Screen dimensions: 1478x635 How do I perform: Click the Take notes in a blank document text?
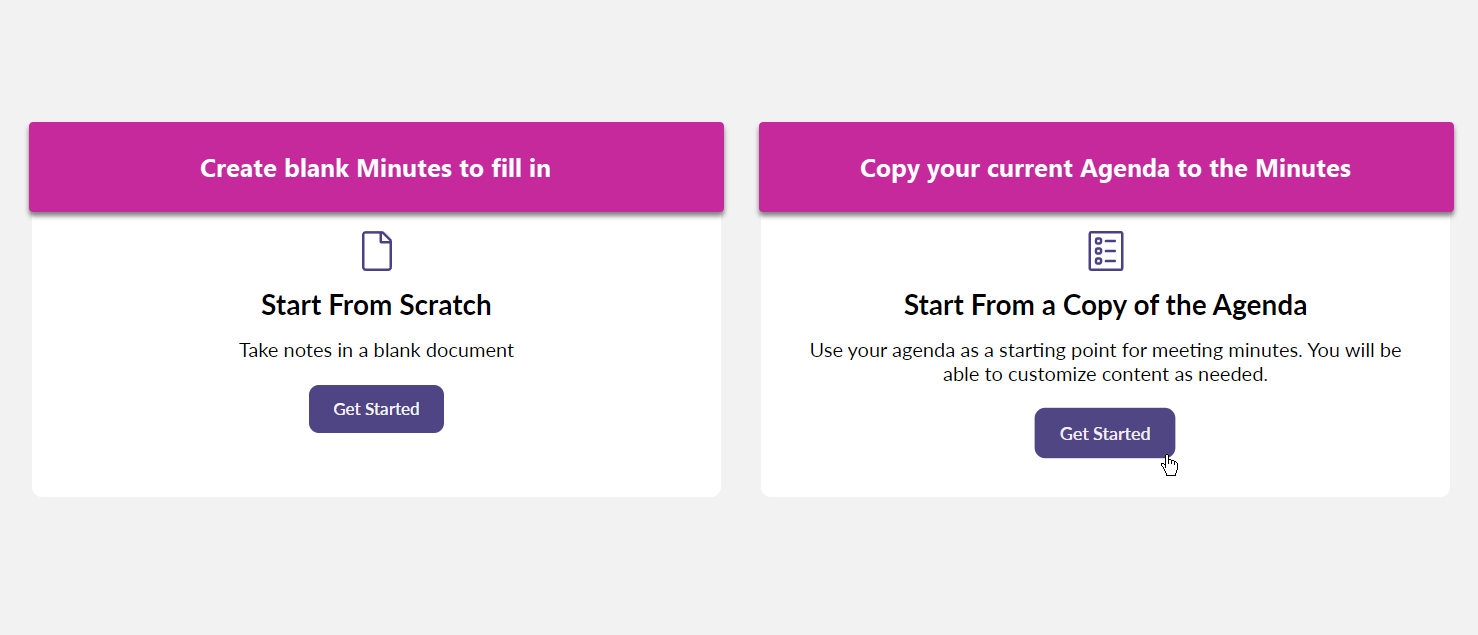376,351
